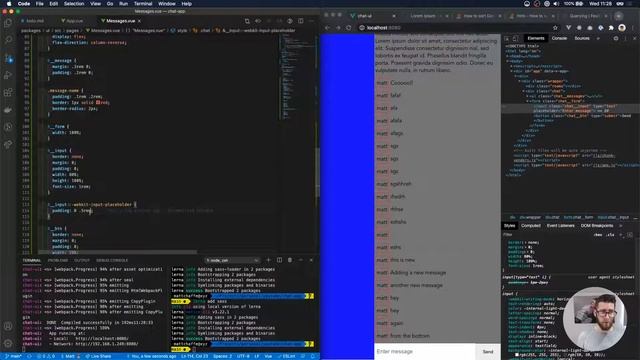Click the ESLint status bar item

point(287,356)
